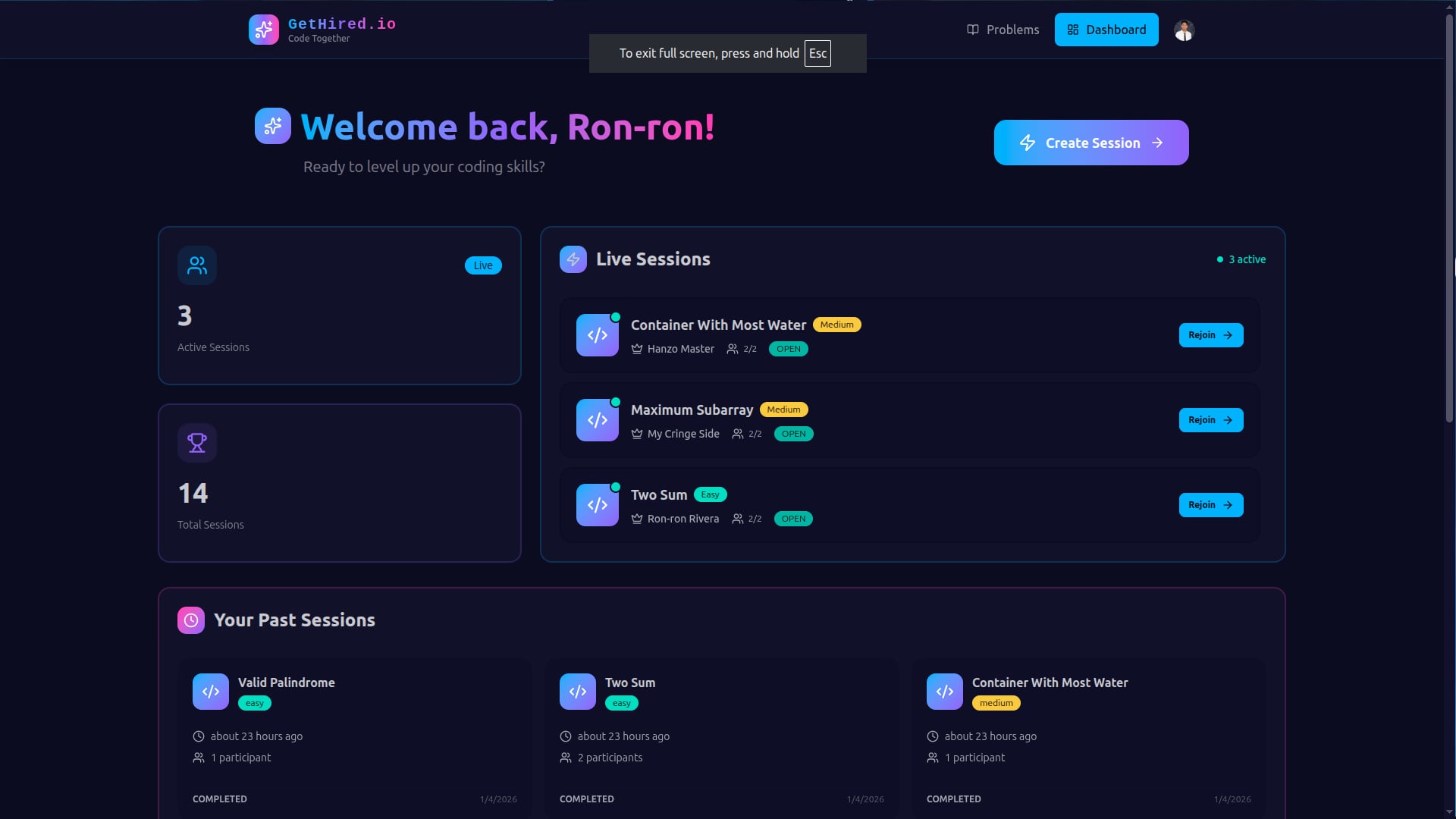This screenshot has height=819, width=1456.
Task: Click the code icon next to Two Sum session
Action: tap(597, 504)
